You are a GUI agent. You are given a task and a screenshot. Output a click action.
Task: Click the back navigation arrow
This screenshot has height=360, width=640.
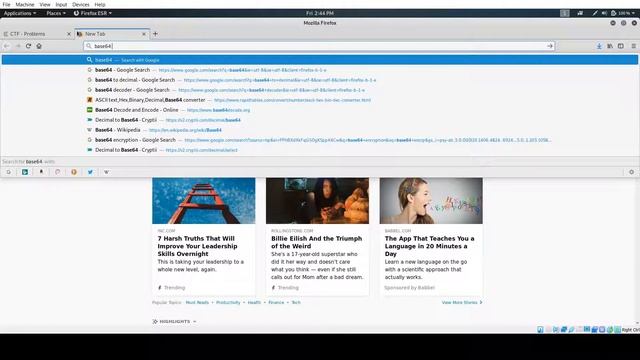point(7,46)
